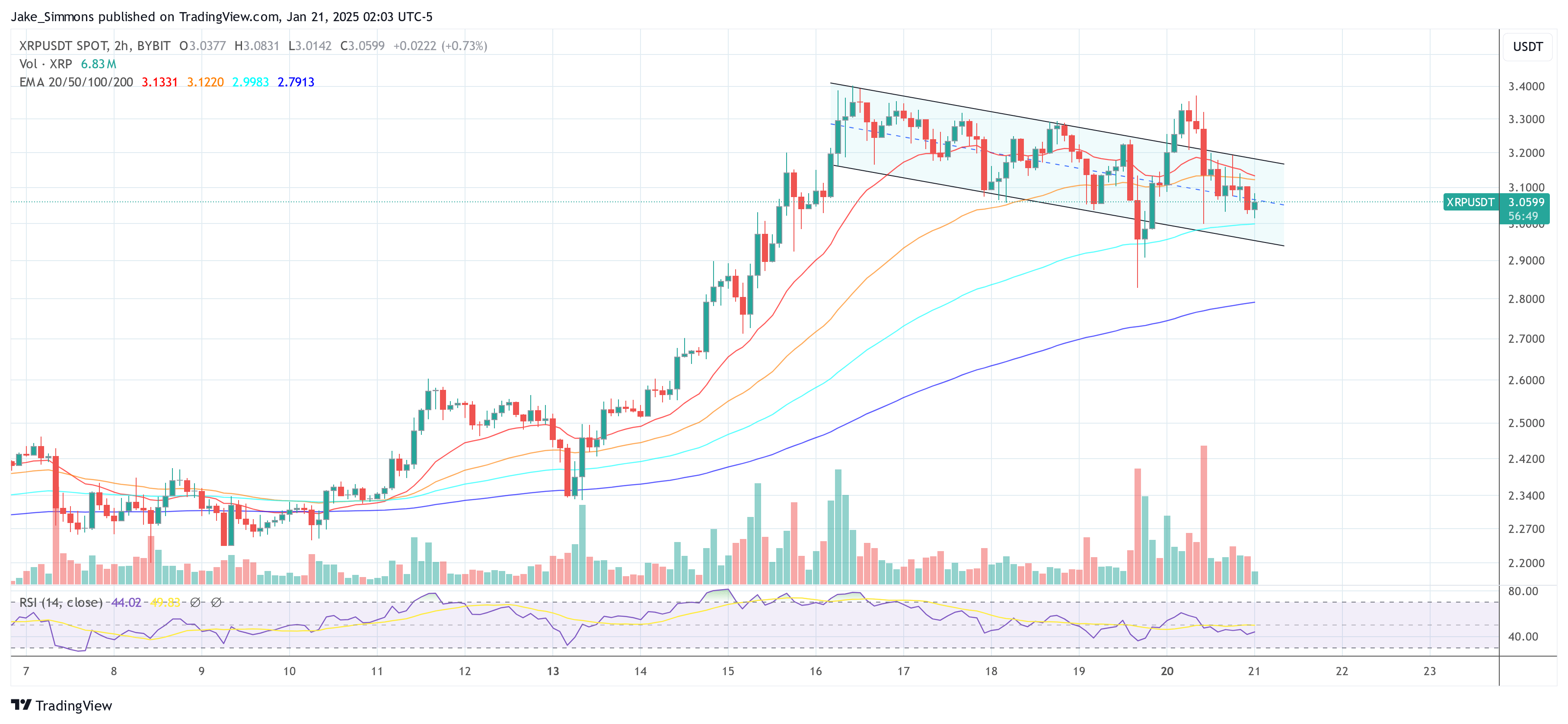Click the high price H3.0831
This screenshot has height=724, width=1568.
coord(257,46)
